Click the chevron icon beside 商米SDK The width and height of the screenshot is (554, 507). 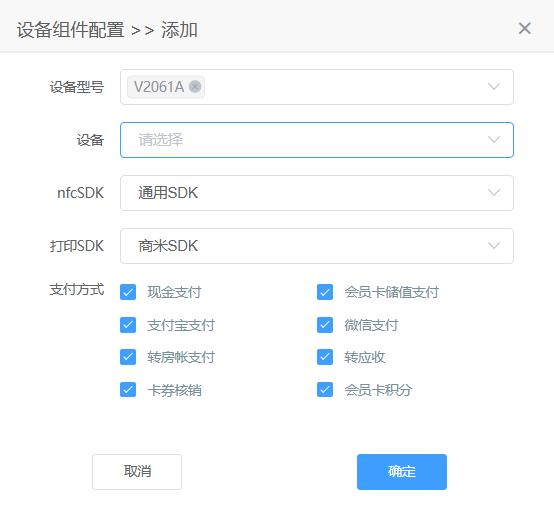pyautogui.click(x=494, y=246)
